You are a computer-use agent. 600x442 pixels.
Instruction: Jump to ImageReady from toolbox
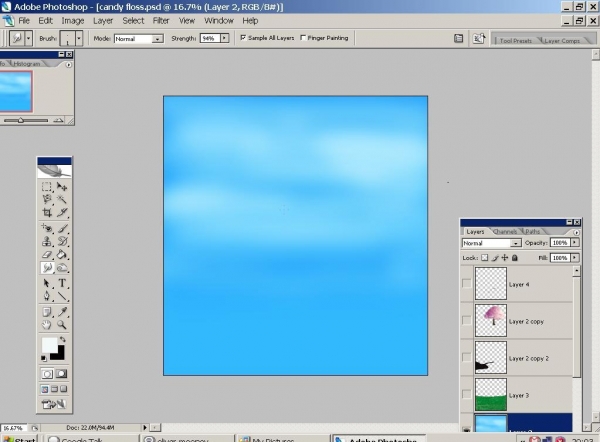(54, 404)
